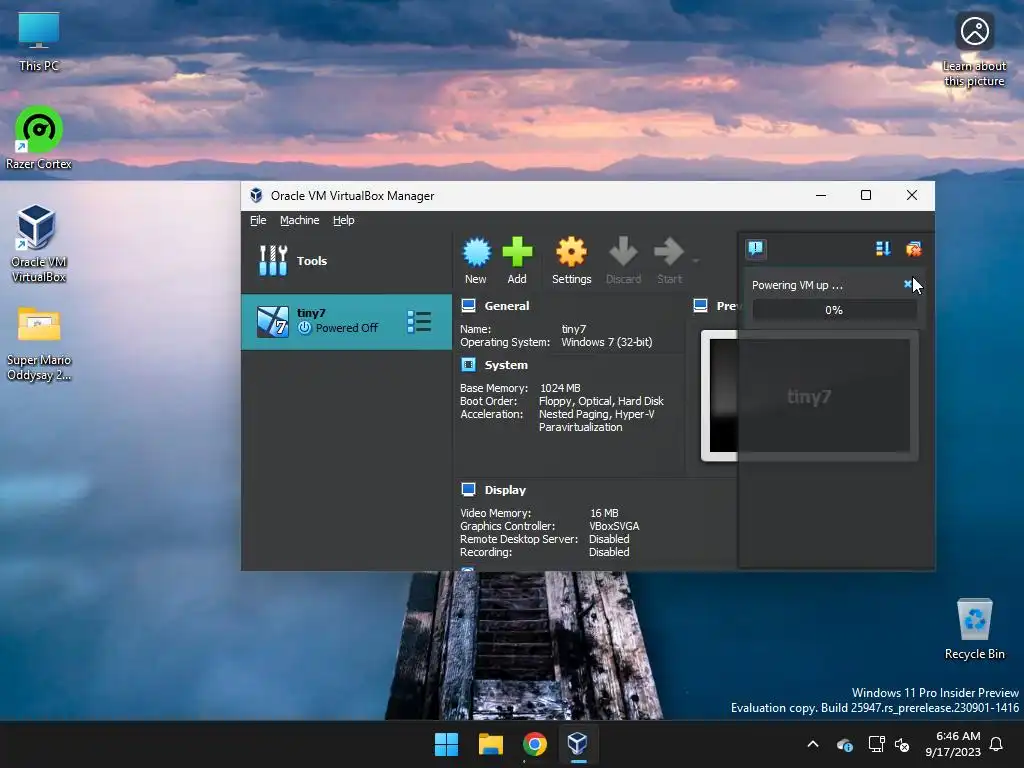
Task: Cancel the Powering VM up progress
Action: click(908, 284)
